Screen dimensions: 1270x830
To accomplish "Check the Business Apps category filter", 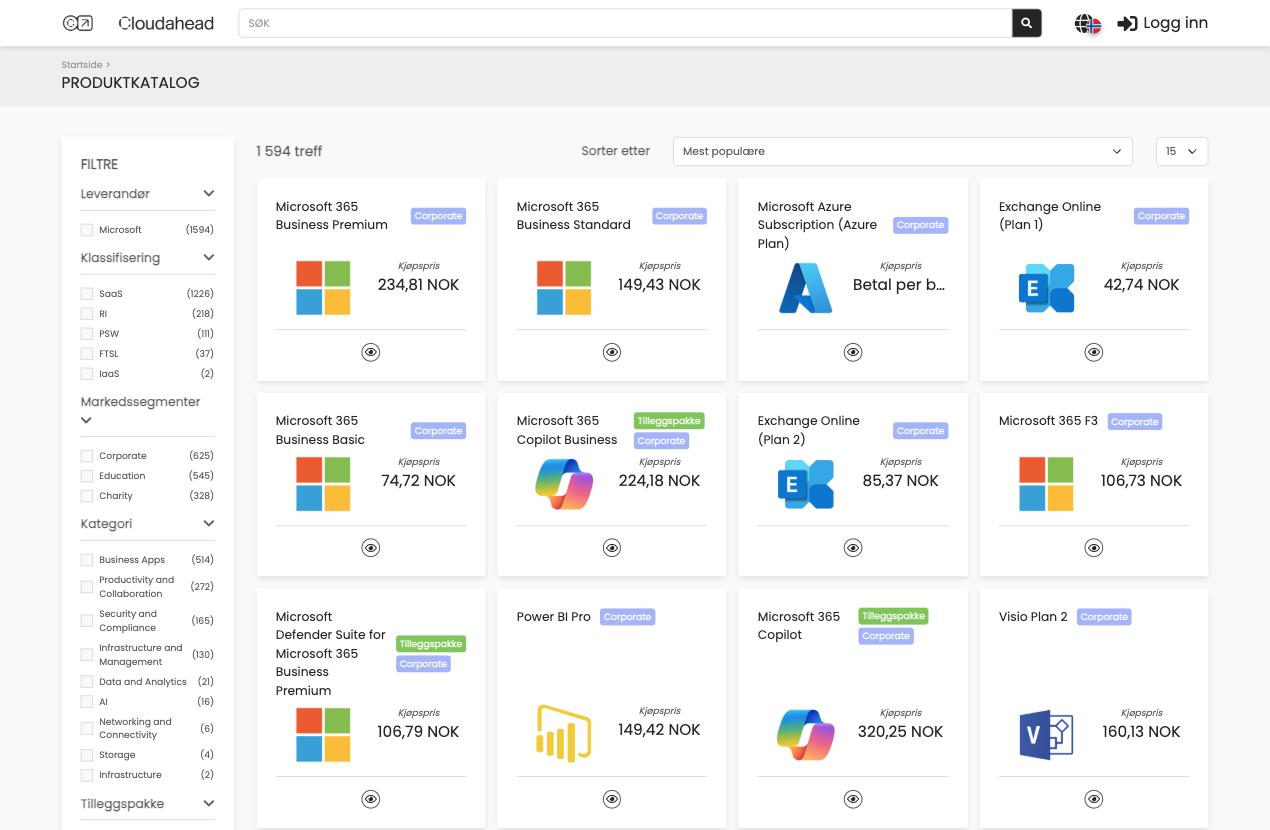I will (87, 560).
